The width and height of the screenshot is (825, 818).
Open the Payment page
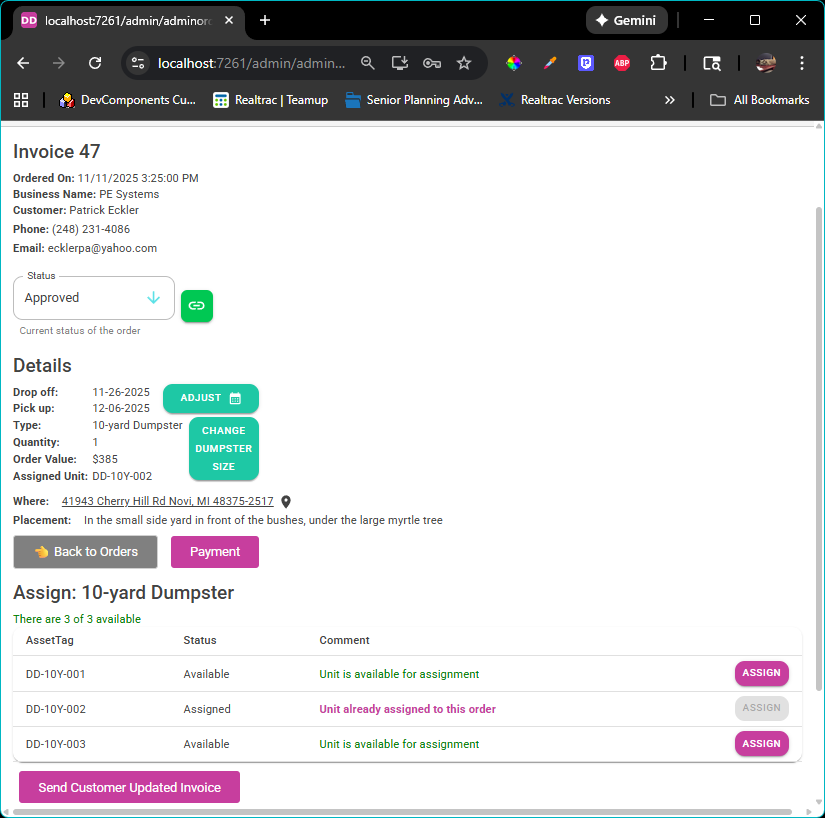[214, 551]
